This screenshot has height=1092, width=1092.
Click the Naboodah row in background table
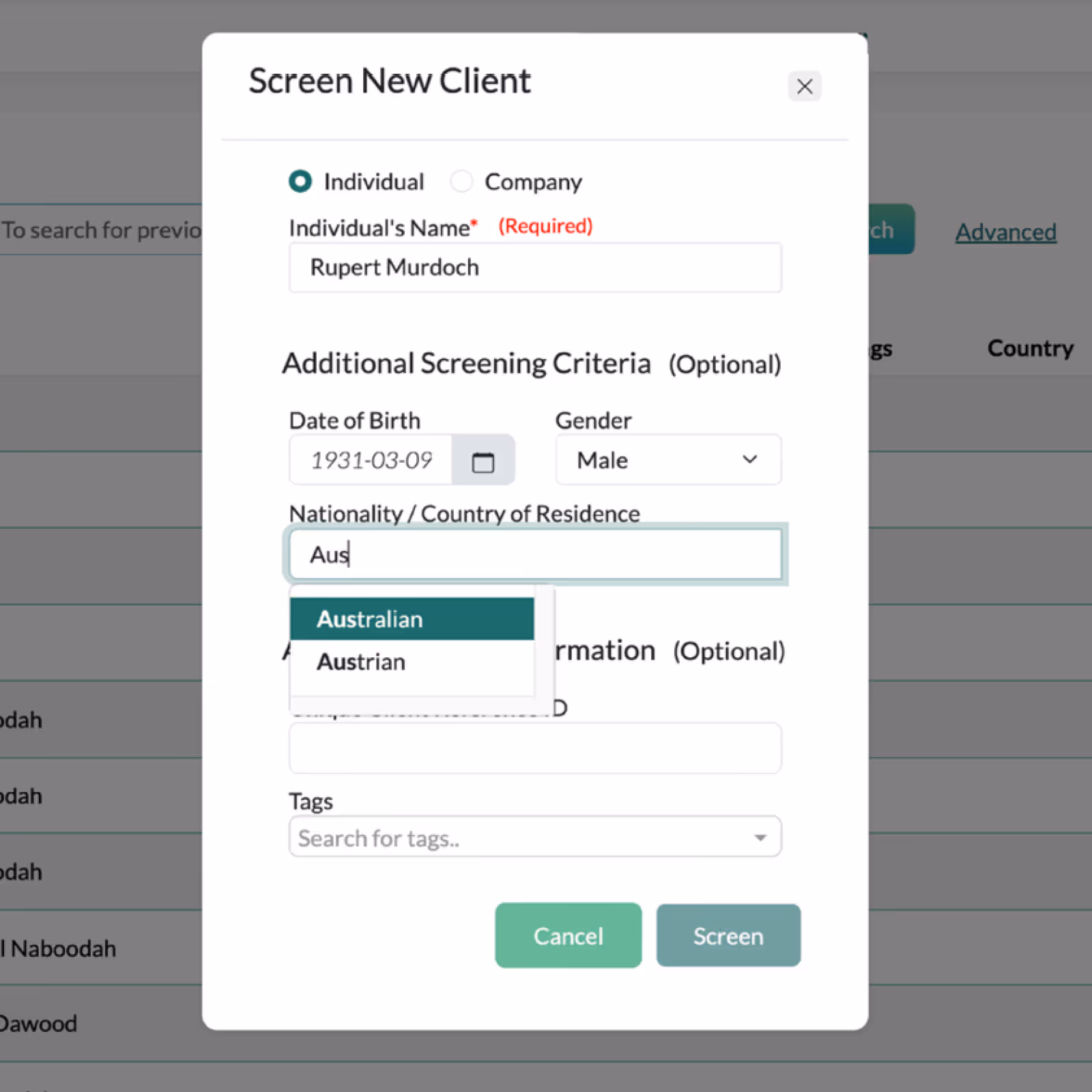[x=101, y=948]
